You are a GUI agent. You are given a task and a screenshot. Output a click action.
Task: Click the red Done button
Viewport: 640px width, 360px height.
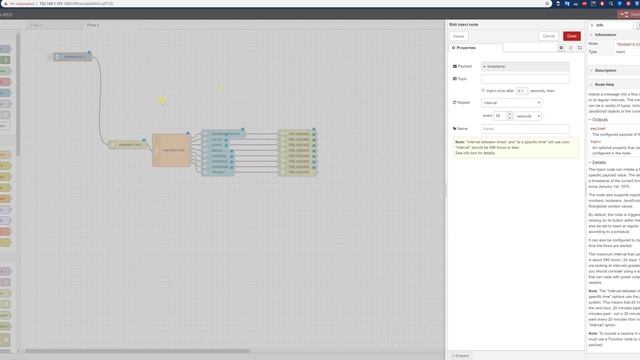(571, 36)
